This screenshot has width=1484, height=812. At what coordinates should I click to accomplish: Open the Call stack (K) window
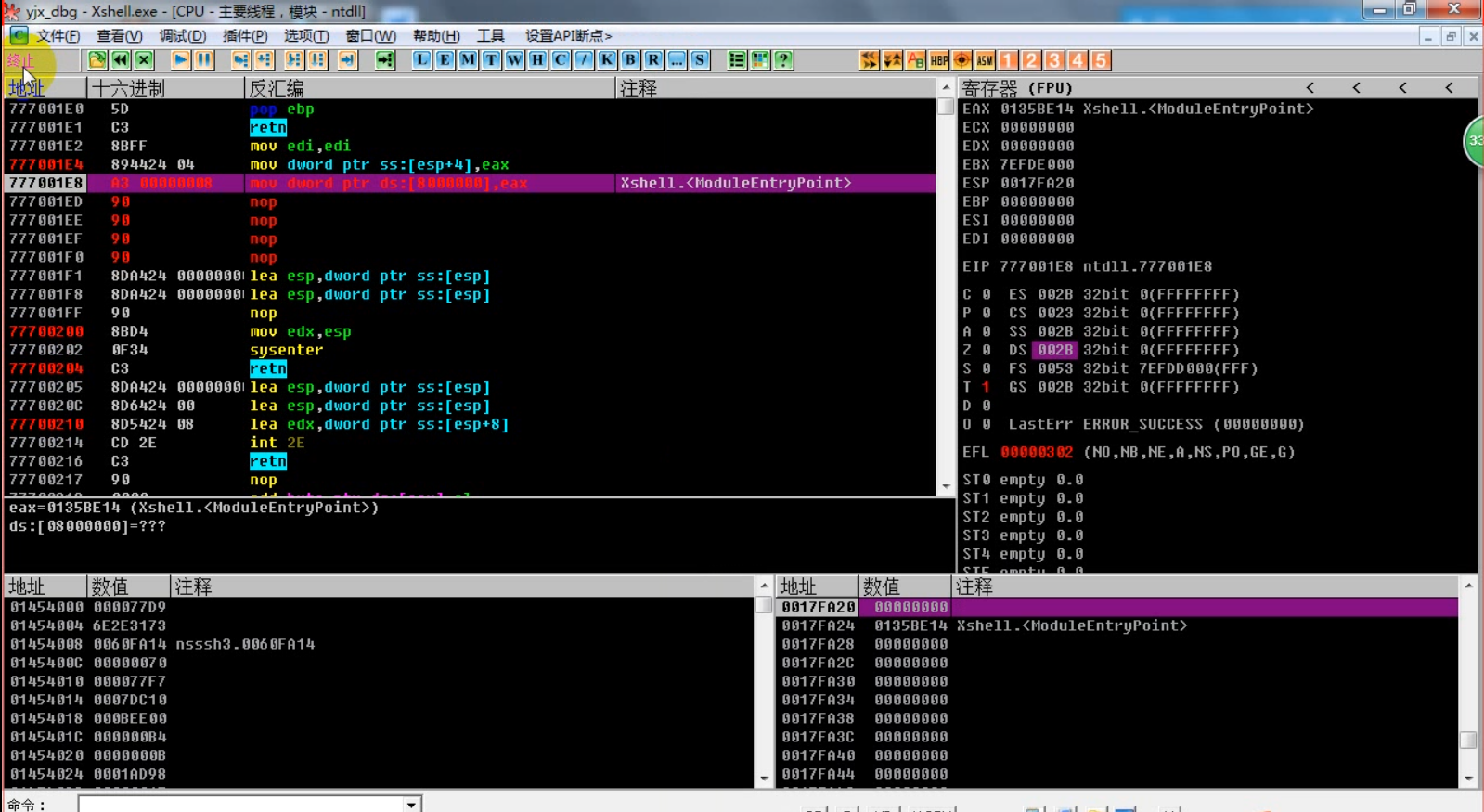pos(608,60)
